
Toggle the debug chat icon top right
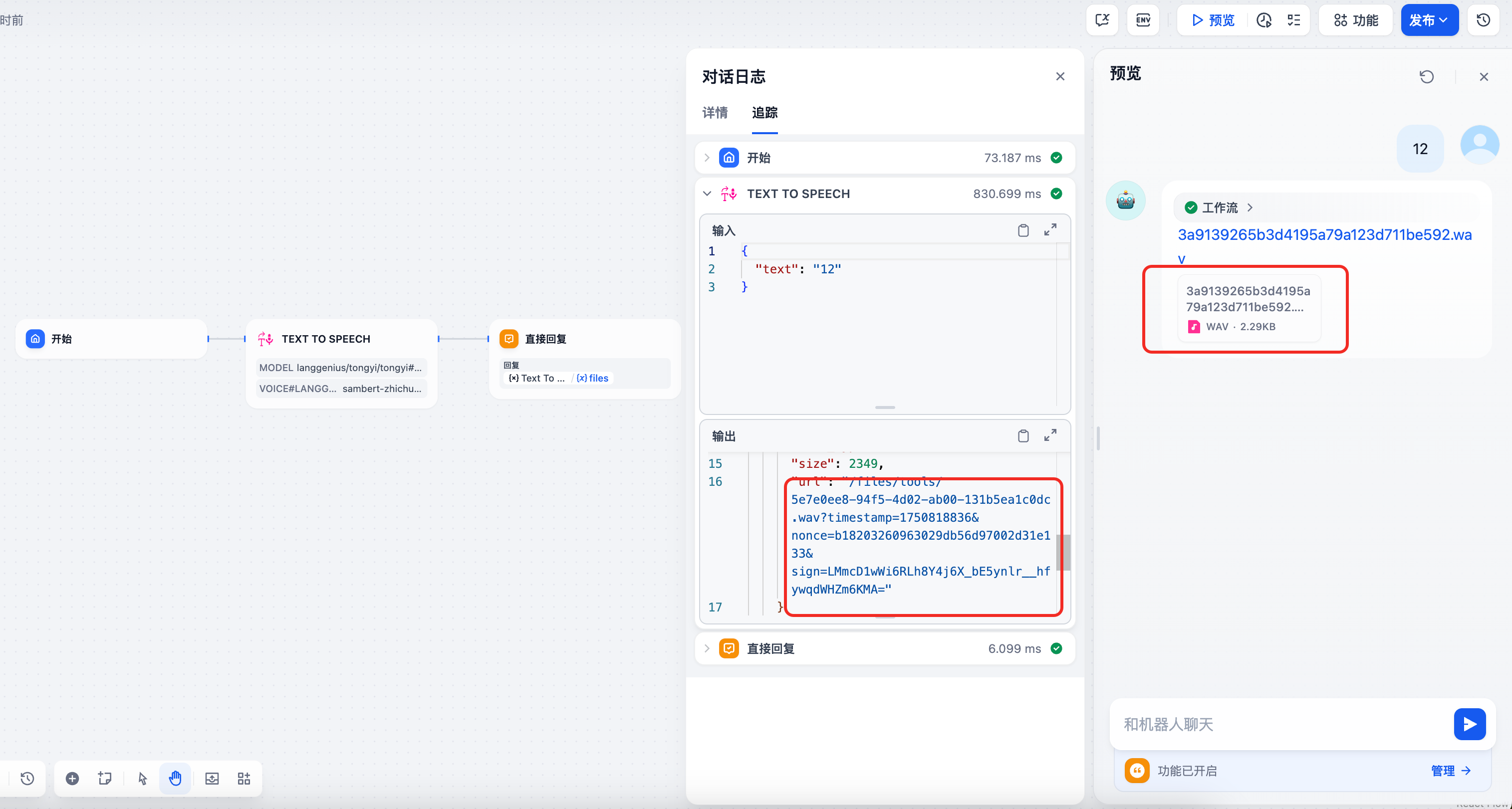tap(1102, 19)
